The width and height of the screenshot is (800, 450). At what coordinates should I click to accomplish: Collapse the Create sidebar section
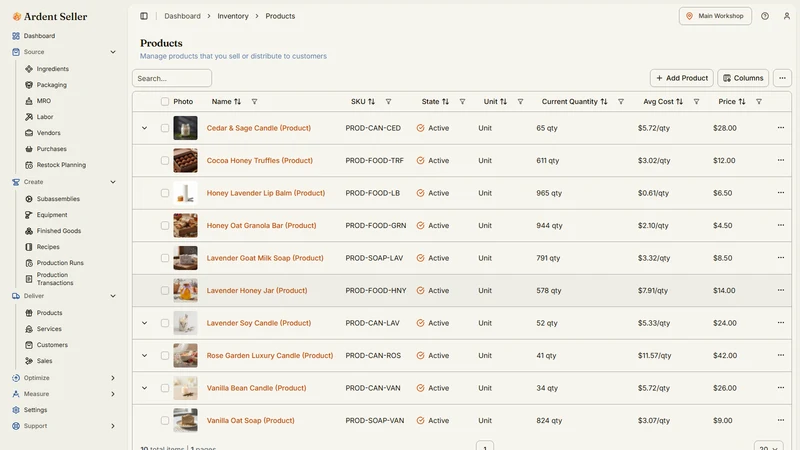coord(113,182)
